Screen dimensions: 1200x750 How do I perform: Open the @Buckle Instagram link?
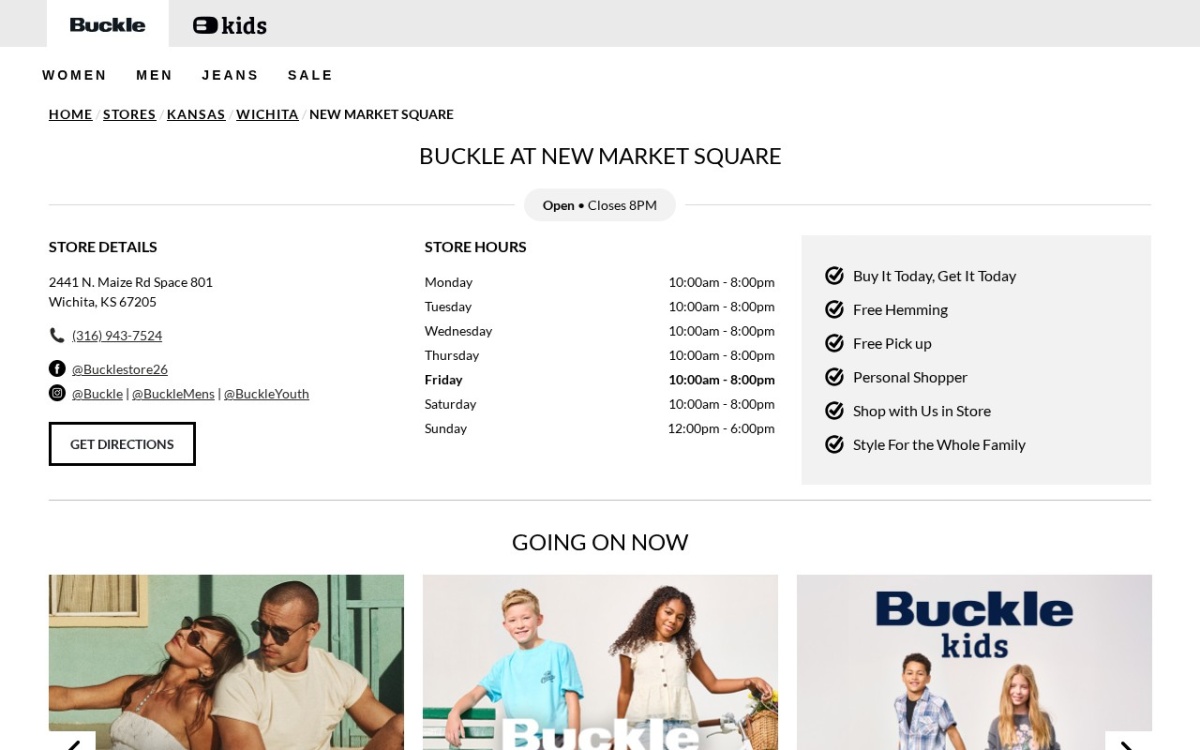97,394
